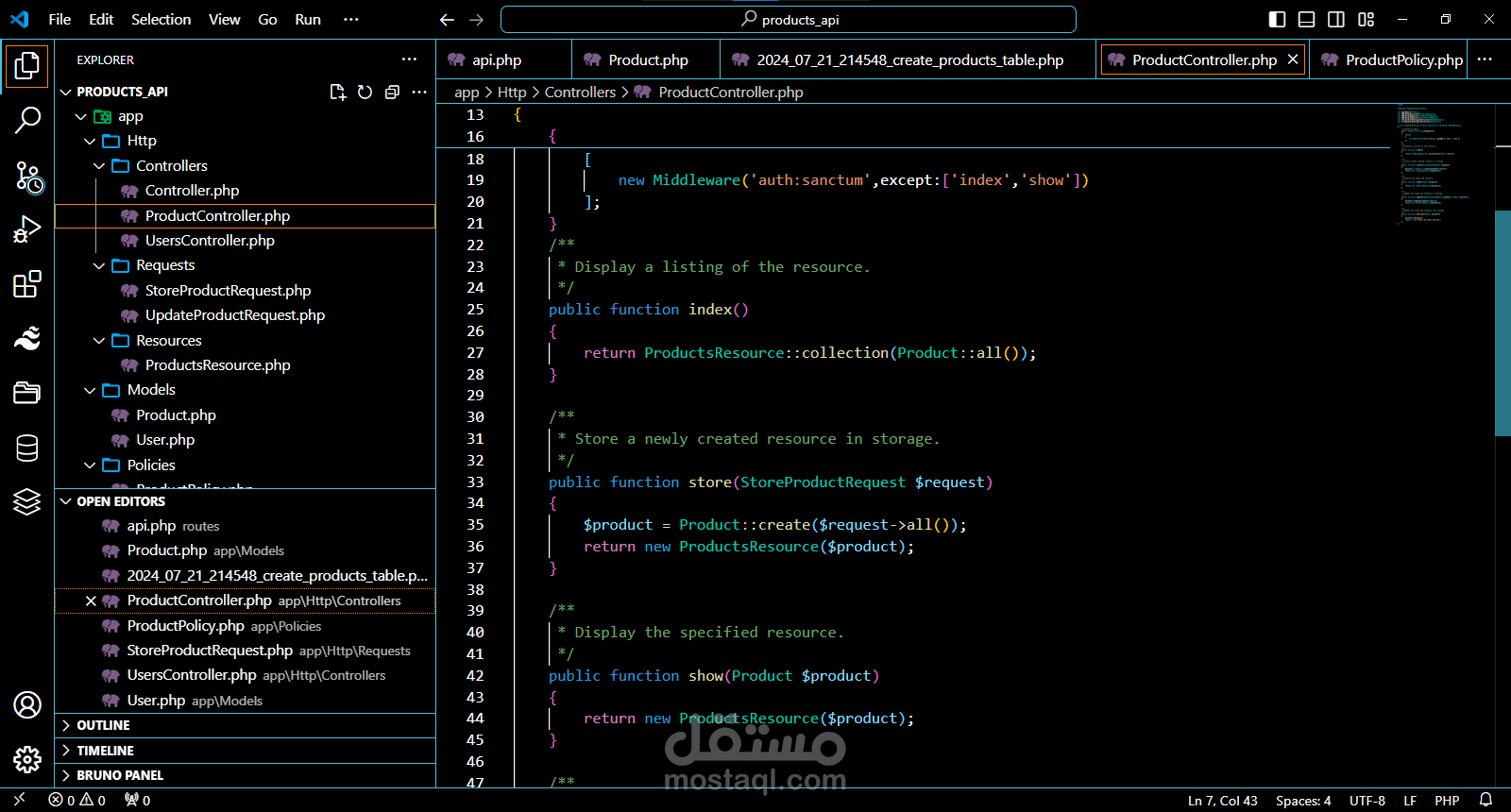
Task: Open Source Control view icon
Action: tap(27, 176)
